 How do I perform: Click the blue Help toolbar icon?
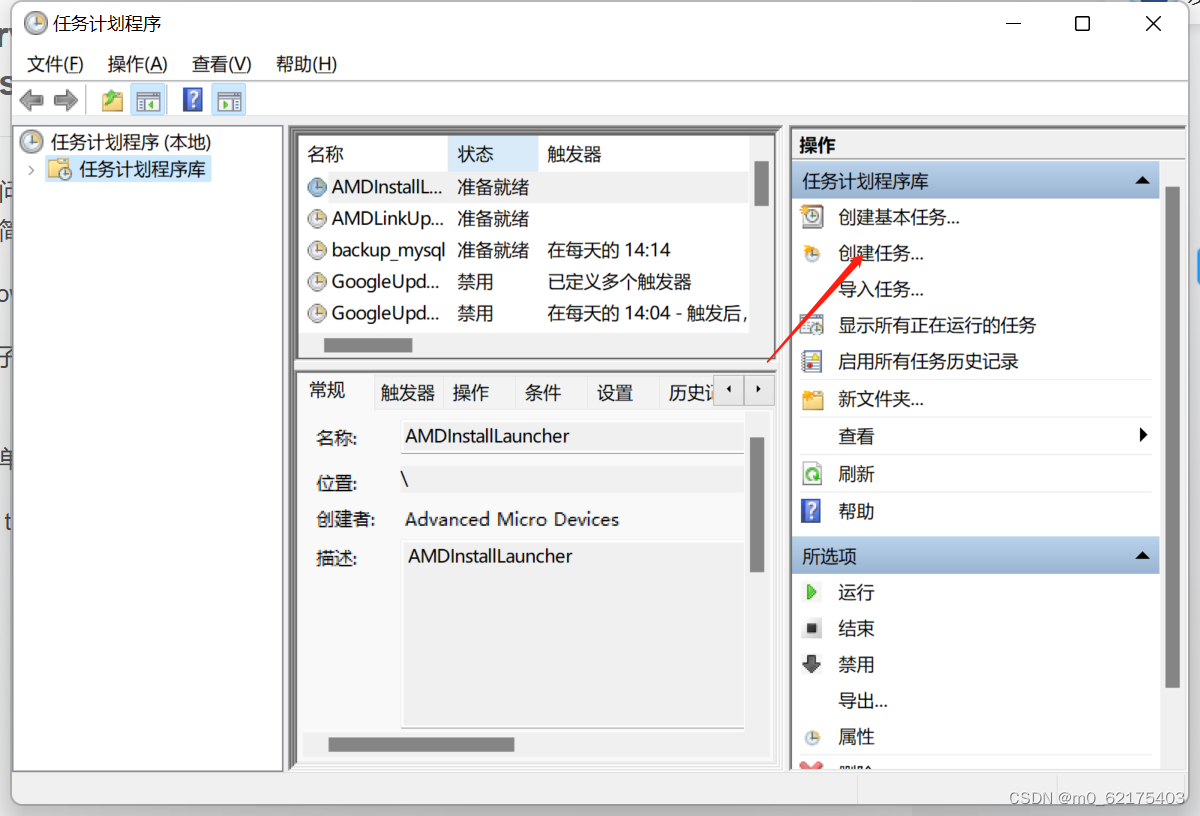193,100
